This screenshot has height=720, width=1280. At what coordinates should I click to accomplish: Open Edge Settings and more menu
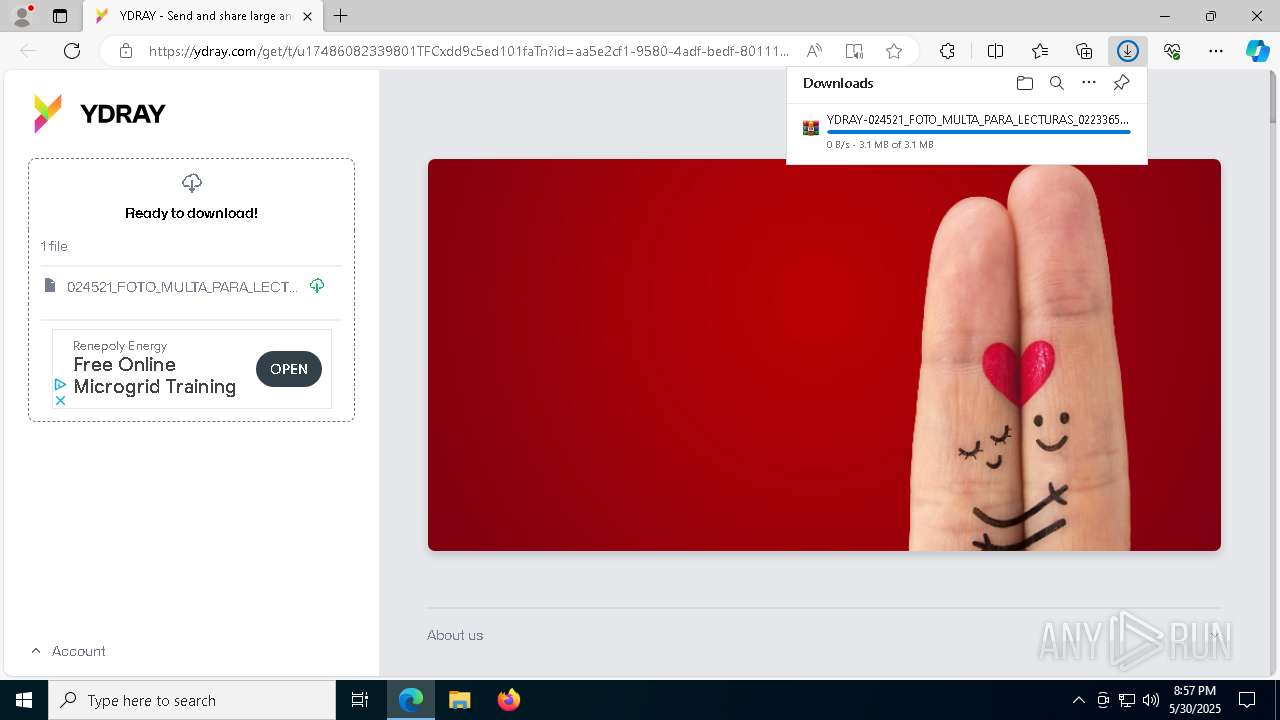[x=1216, y=51]
